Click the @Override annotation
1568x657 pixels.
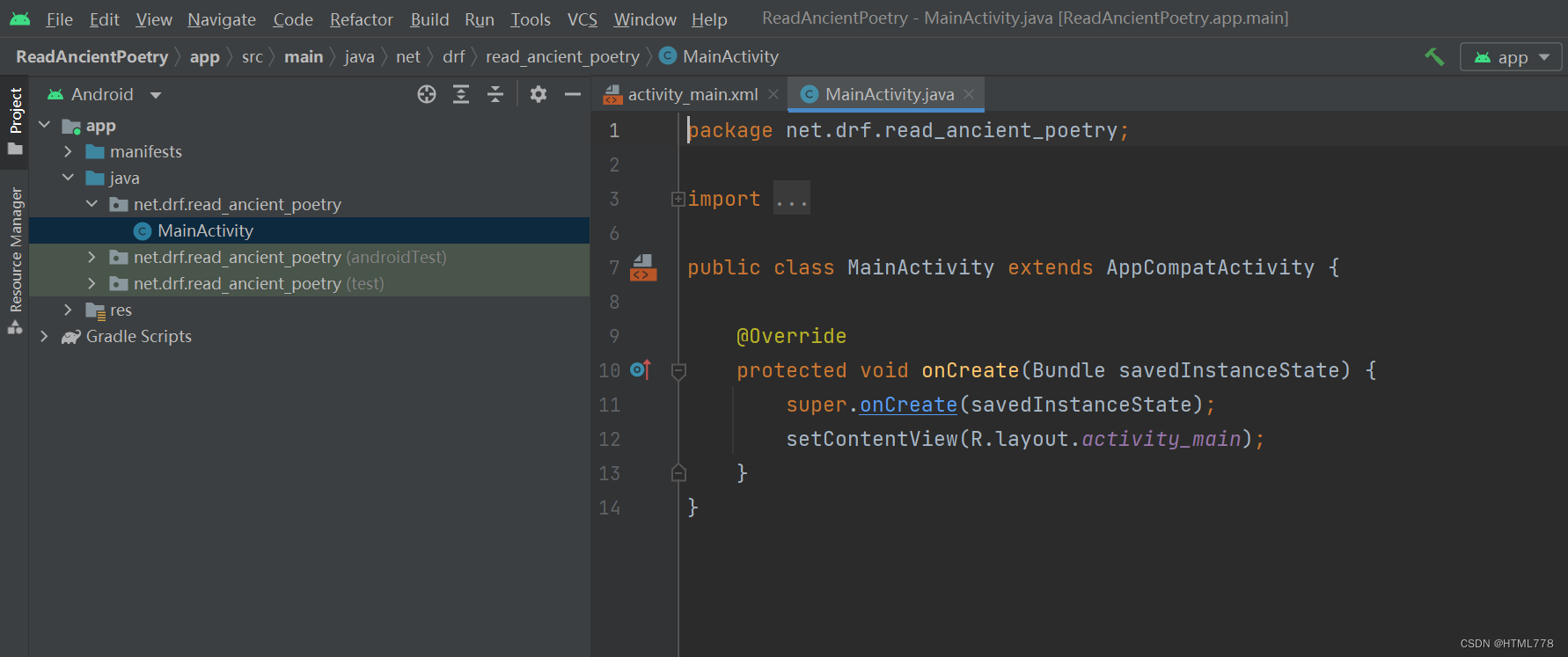click(x=791, y=336)
